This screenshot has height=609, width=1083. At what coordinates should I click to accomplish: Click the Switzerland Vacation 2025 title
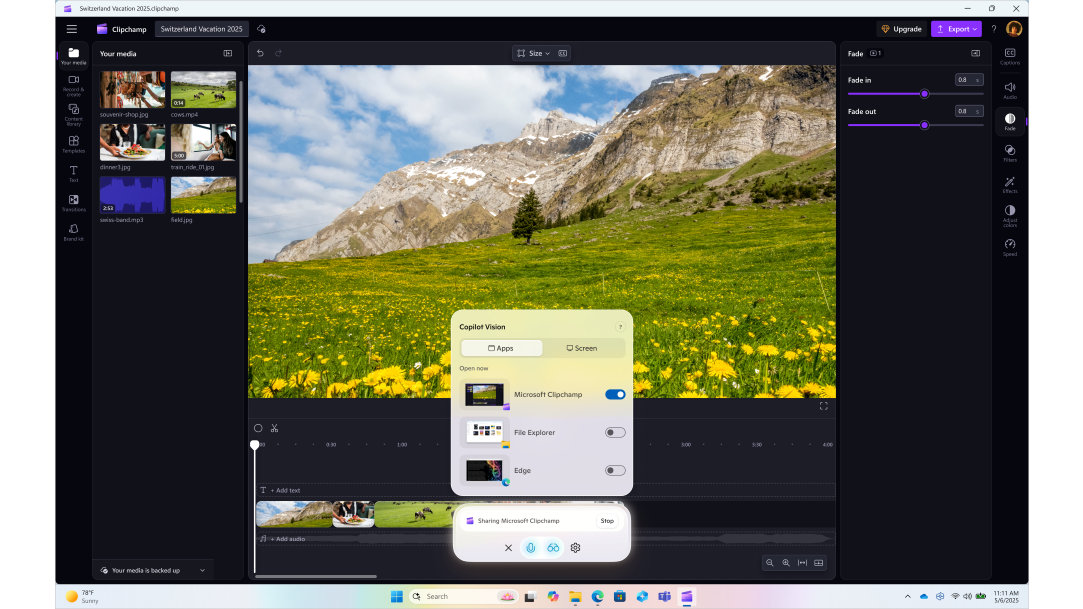pyautogui.click(x=201, y=29)
